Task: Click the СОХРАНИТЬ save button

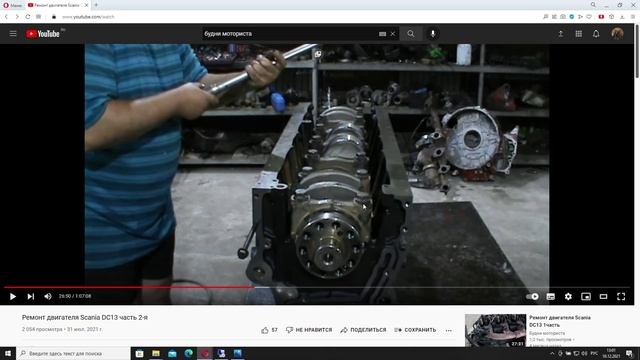Action: click(x=415, y=330)
